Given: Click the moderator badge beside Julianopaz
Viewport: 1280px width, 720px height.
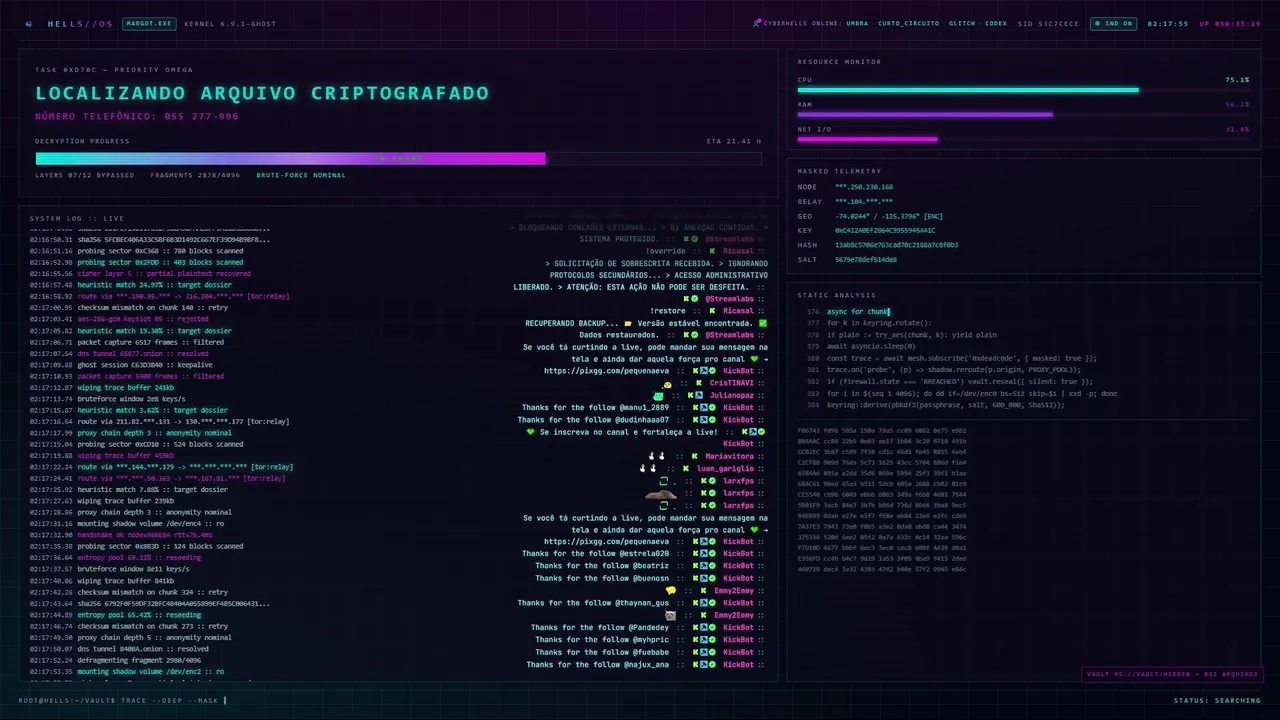Looking at the screenshot, I should (x=699, y=395).
